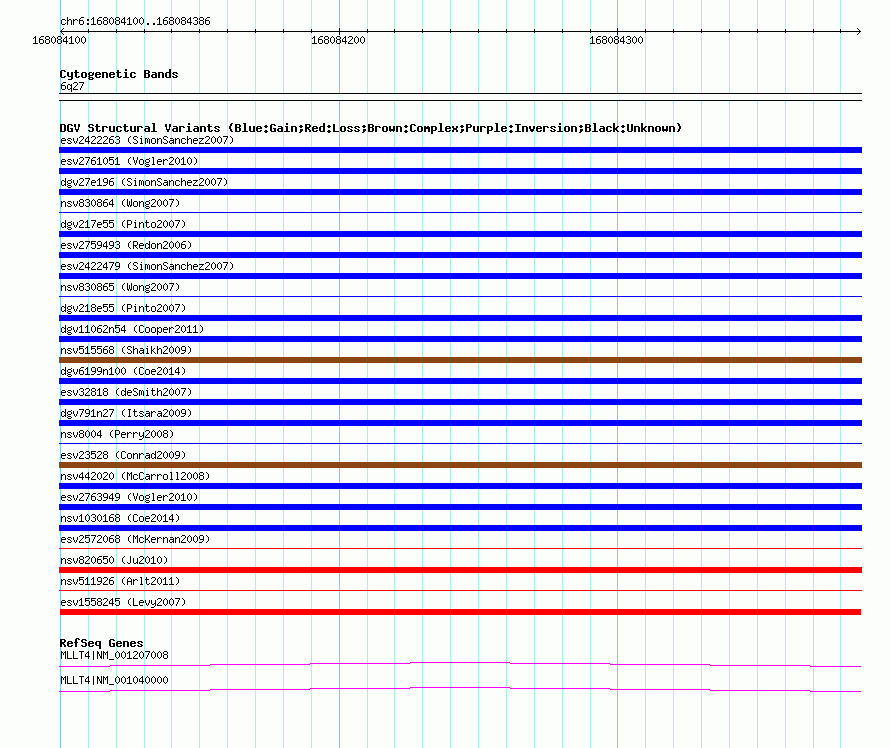This screenshot has height=748, width=890.
Task: Click the red loss bar under nsv820650
Action: click(x=460, y=570)
